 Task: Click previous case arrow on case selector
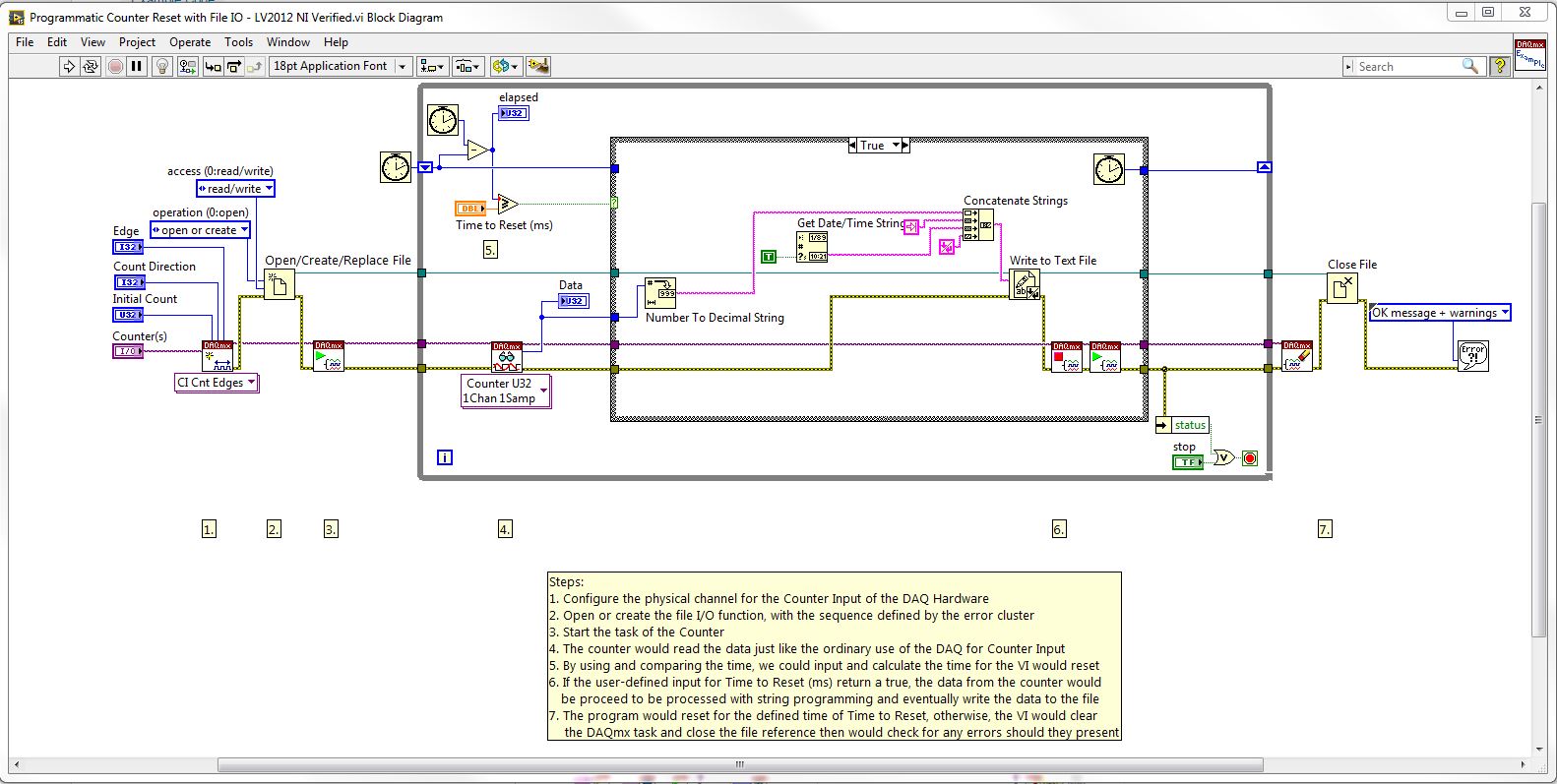pos(852,145)
